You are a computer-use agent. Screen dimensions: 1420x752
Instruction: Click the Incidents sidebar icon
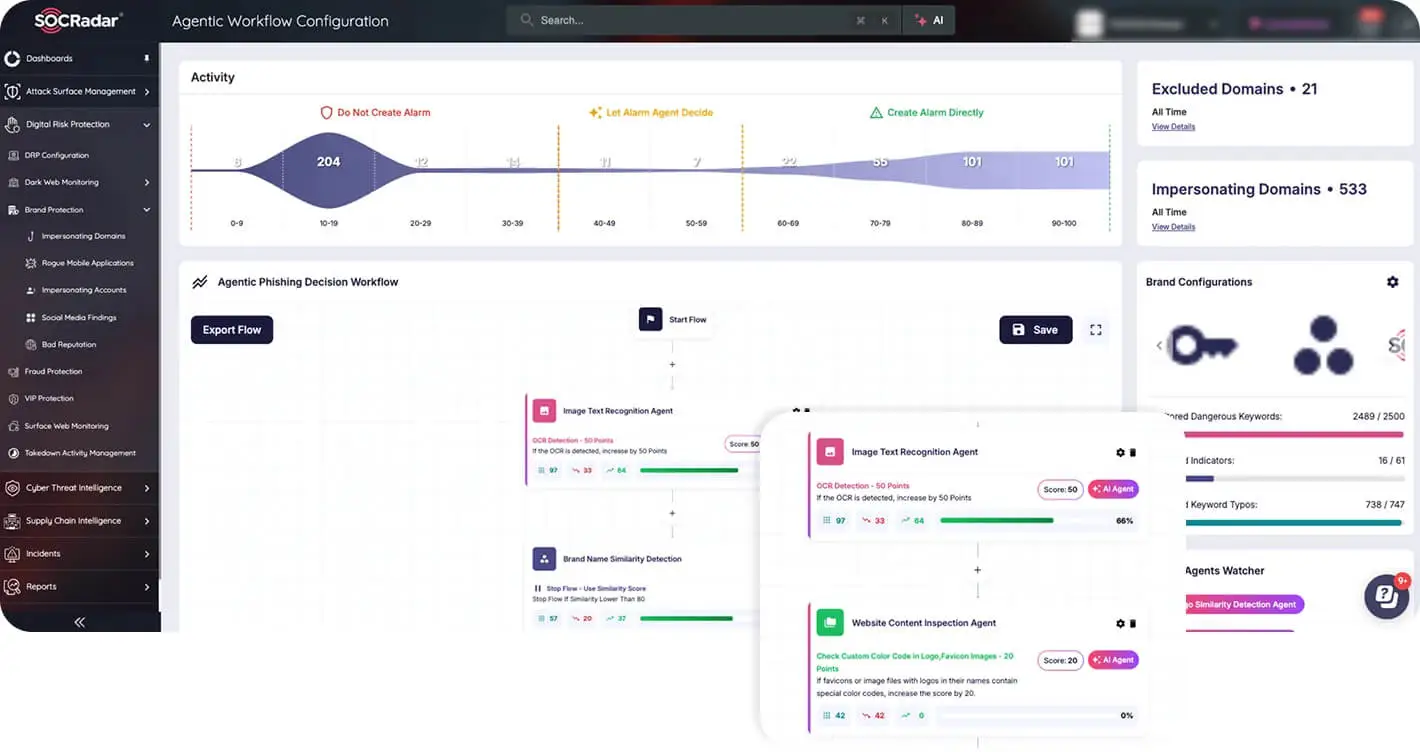pos(12,554)
